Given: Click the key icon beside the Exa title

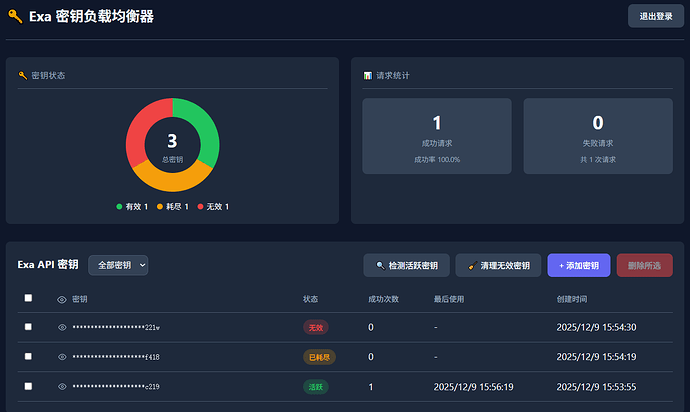Looking at the screenshot, I should [15, 16].
